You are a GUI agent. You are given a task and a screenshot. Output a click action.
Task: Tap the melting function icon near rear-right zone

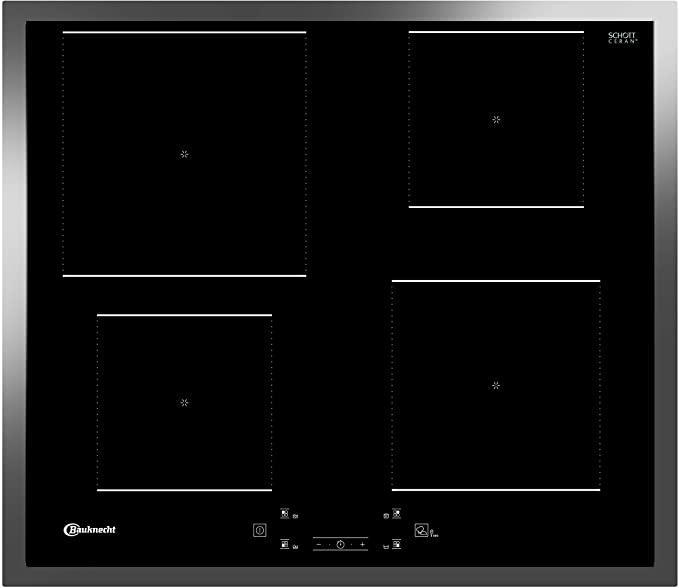click(385, 516)
